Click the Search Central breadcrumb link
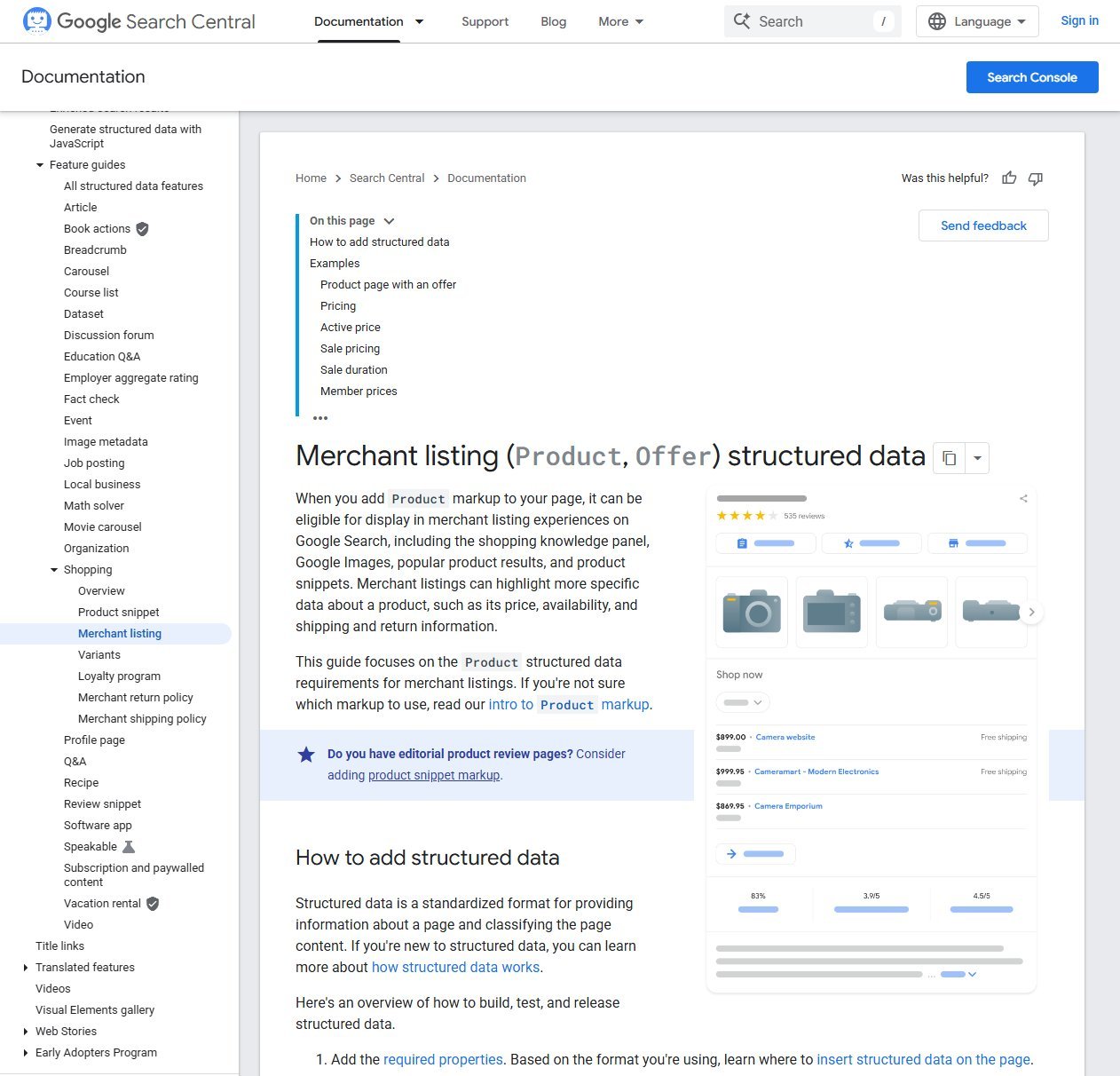The height and width of the screenshot is (1076, 1120). [x=387, y=178]
